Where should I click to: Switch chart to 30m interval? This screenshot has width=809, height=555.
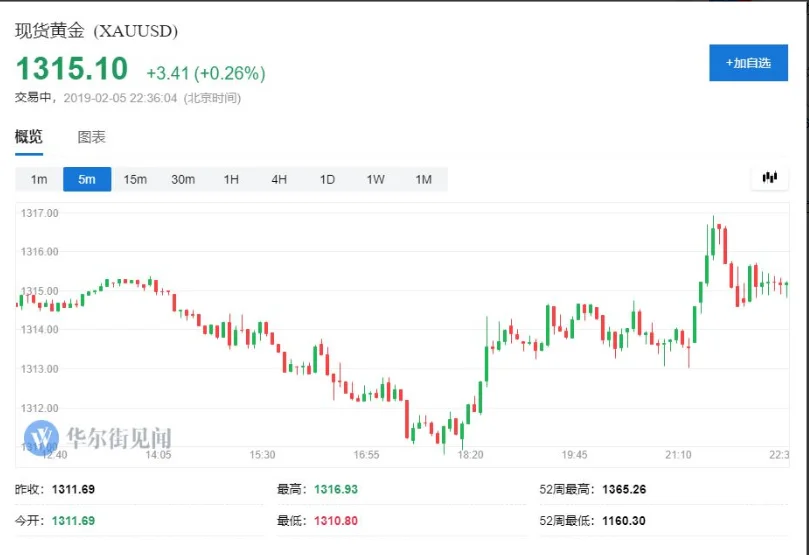click(x=183, y=179)
